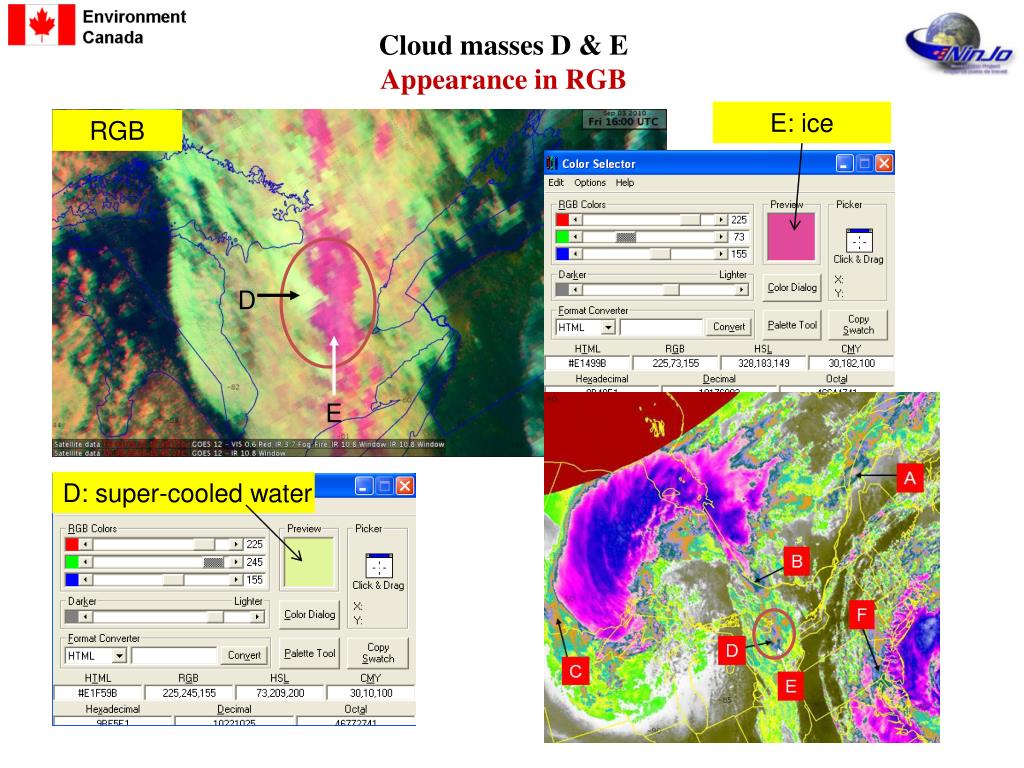Click the Darker arrow in the D: super-cooled water window
This screenshot has width=1024, height=768.
tap(85, 616)
